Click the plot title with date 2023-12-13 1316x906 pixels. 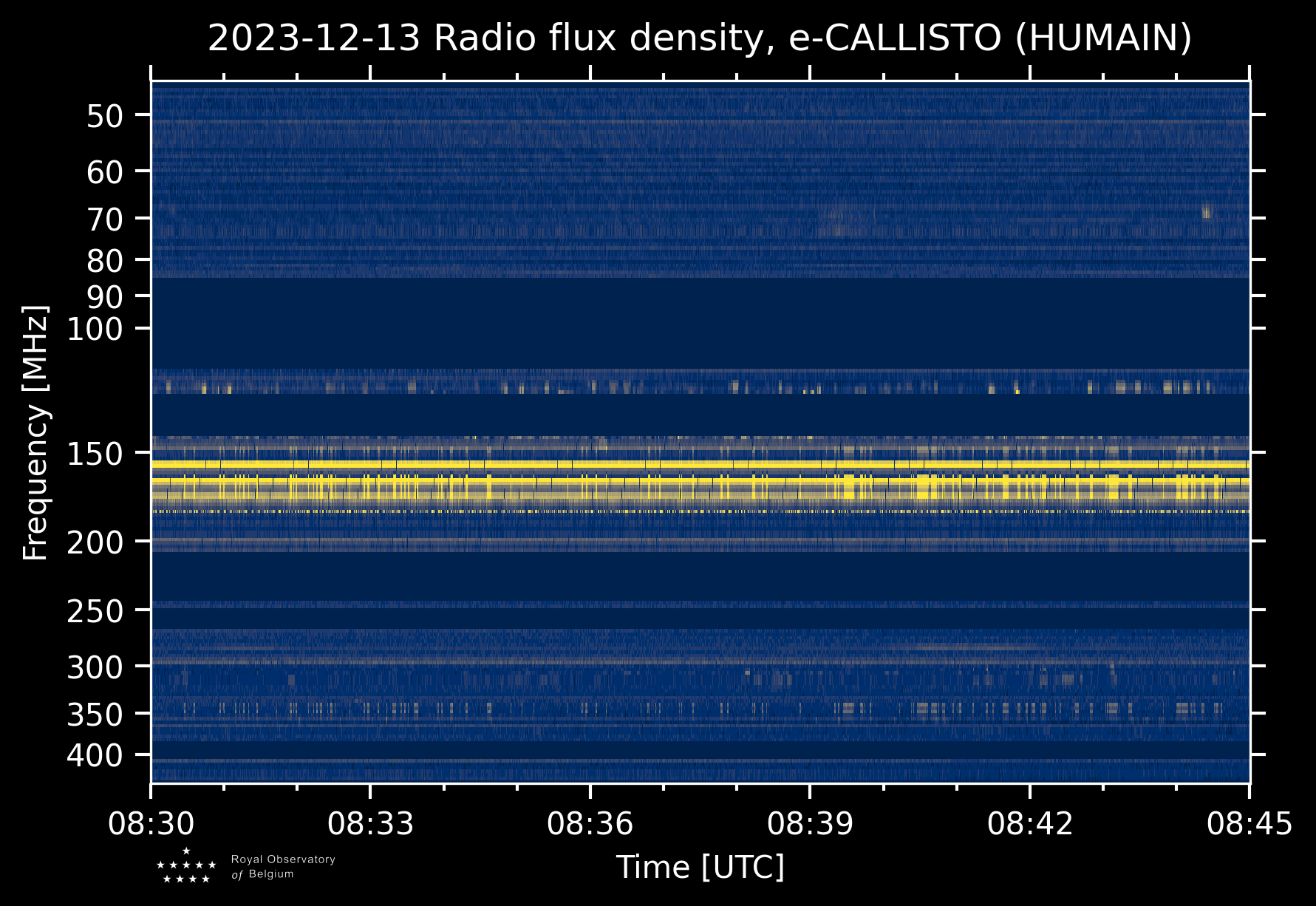click(699, 38)
